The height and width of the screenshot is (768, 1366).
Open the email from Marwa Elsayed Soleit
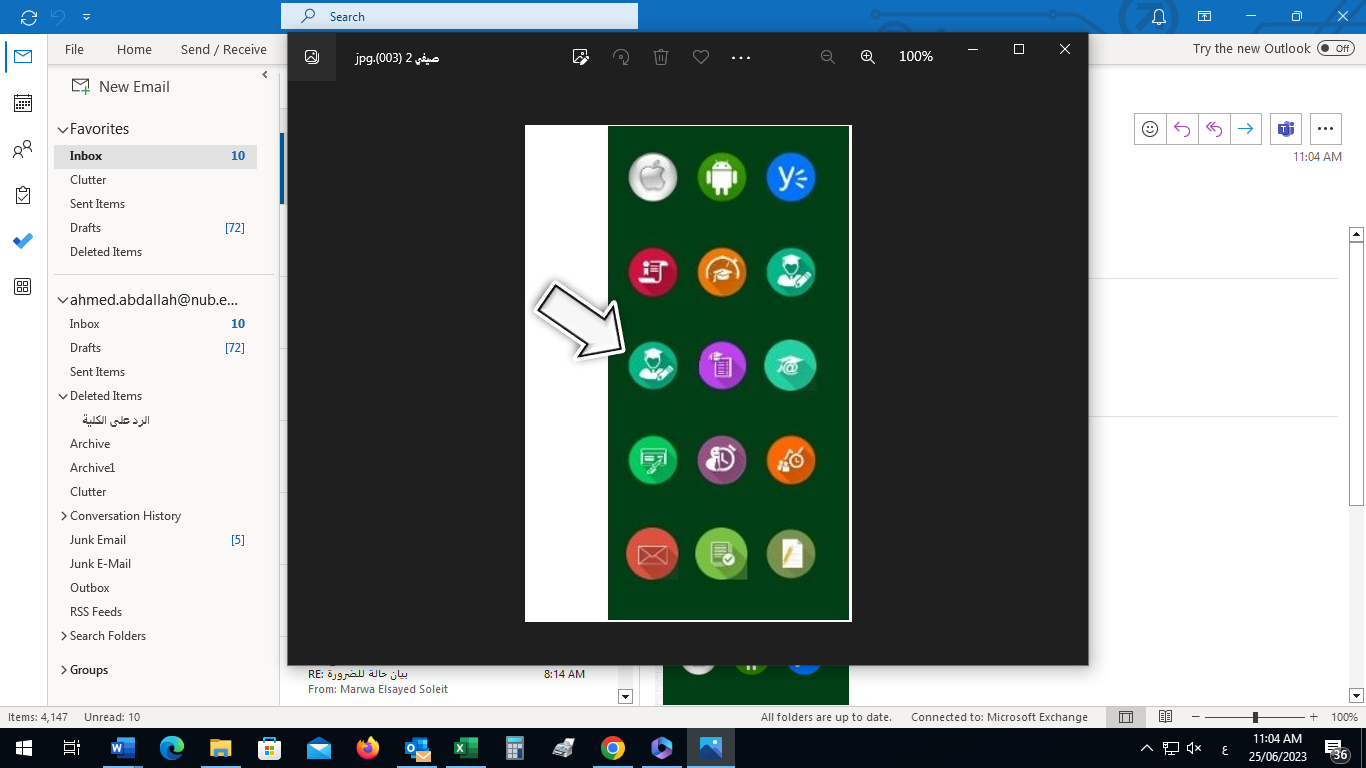(x=450, y=681)
